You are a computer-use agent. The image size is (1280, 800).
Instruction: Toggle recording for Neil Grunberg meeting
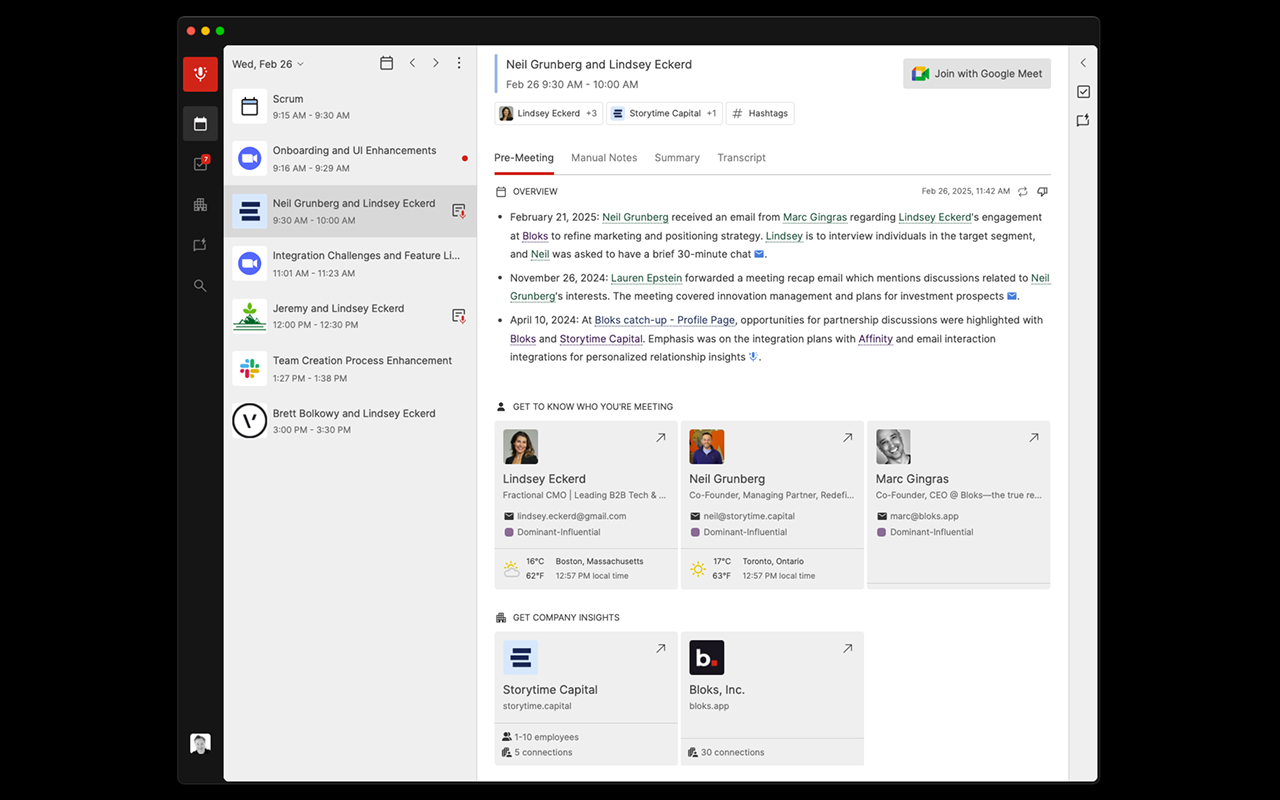458,211
